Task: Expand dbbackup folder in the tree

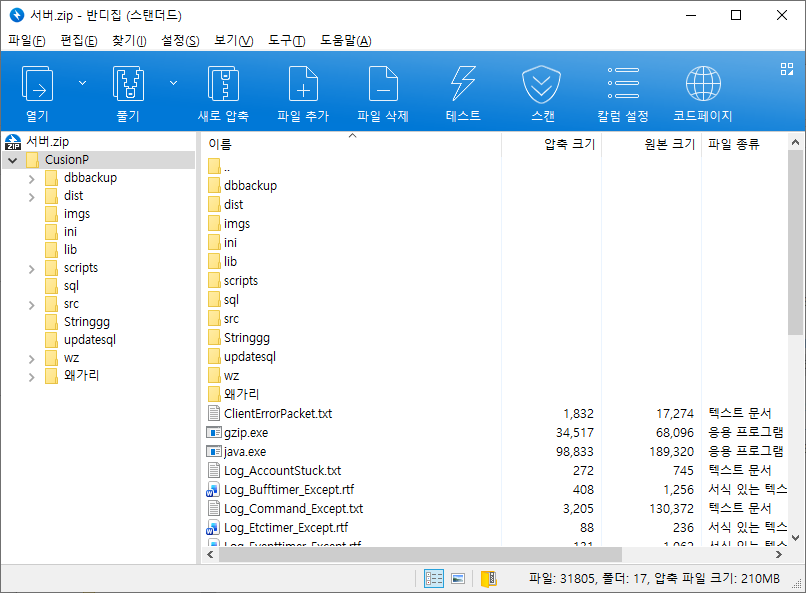Action: point(31,179)
